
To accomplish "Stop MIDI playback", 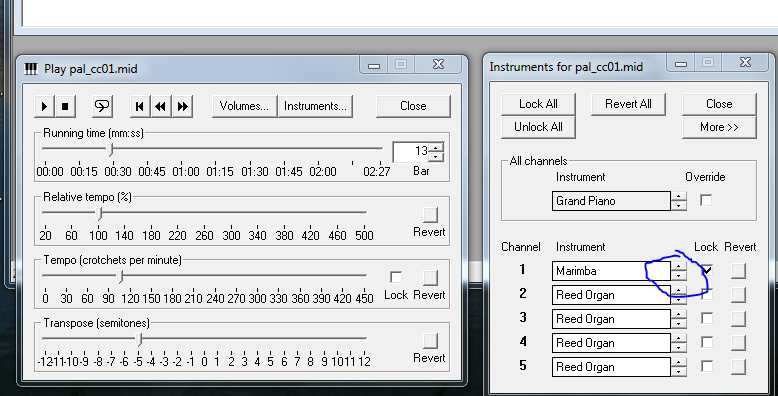I will click(x=65, y=106).
